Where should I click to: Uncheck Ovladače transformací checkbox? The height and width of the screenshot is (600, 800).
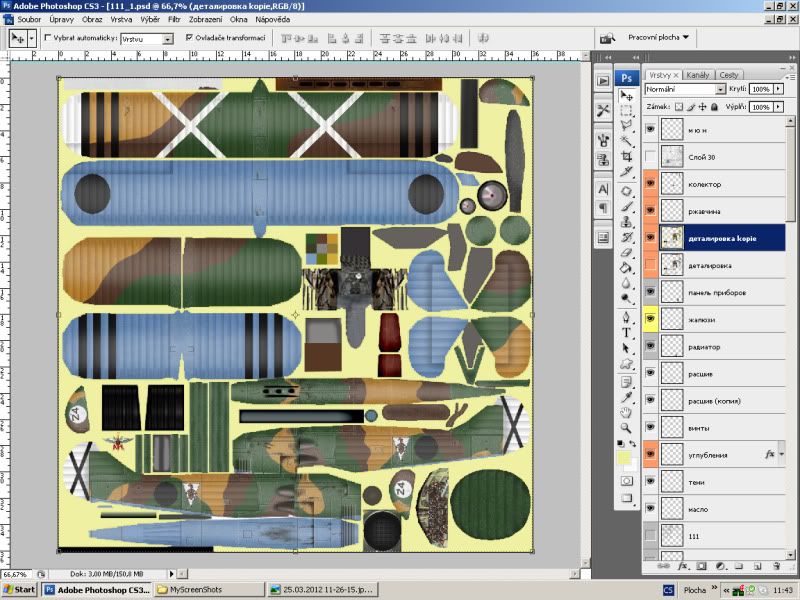click(x=190, y=38)
